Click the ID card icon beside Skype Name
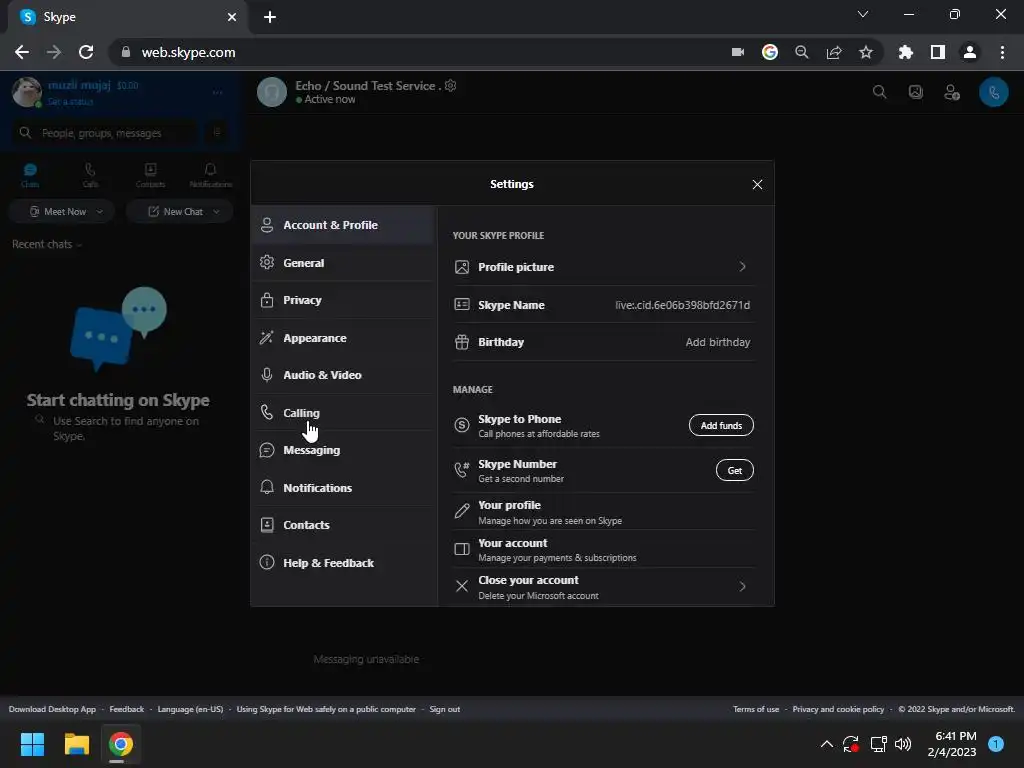The width and height of the screenshot is (1024, 768). [x=462, y=304]
